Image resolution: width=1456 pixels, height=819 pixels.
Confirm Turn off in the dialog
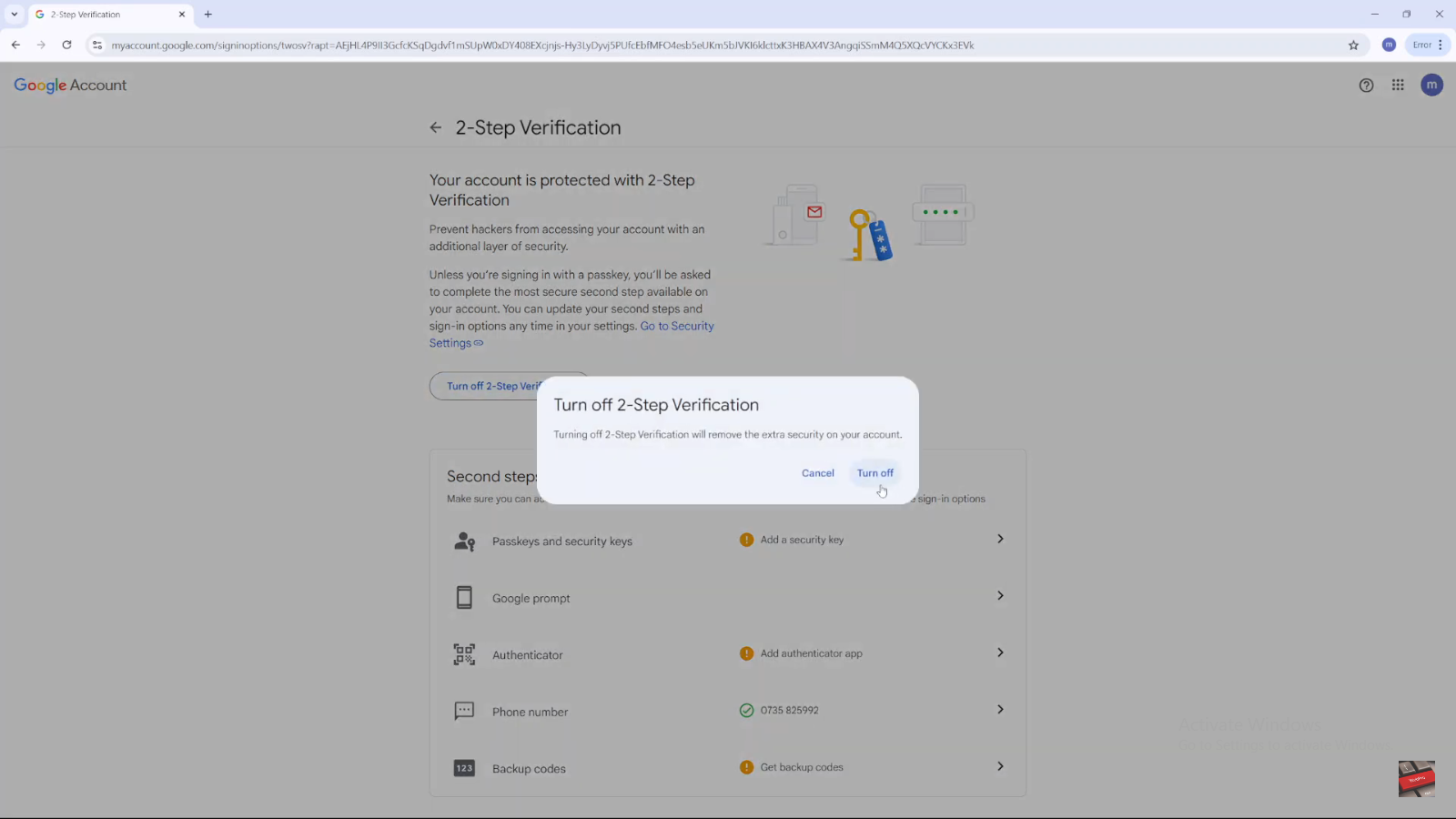coord(875,473)
